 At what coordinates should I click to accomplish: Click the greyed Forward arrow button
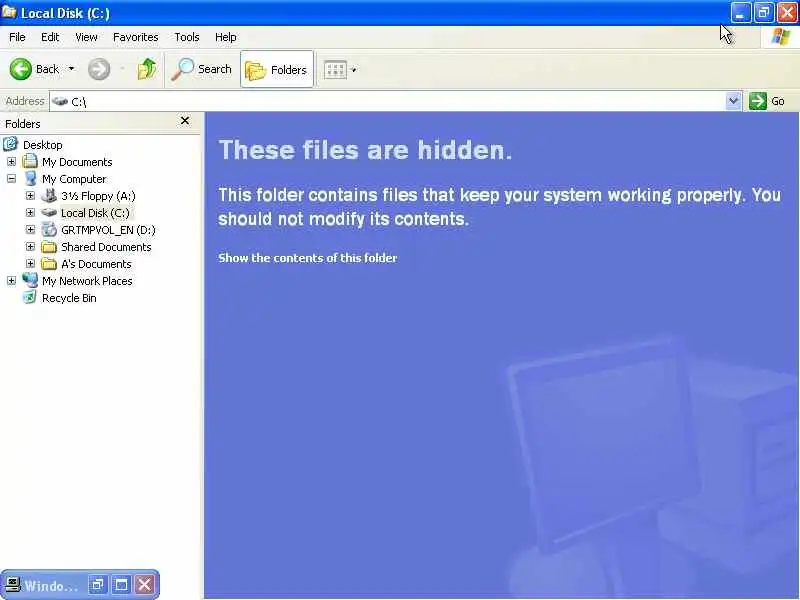tap(99, 69)
